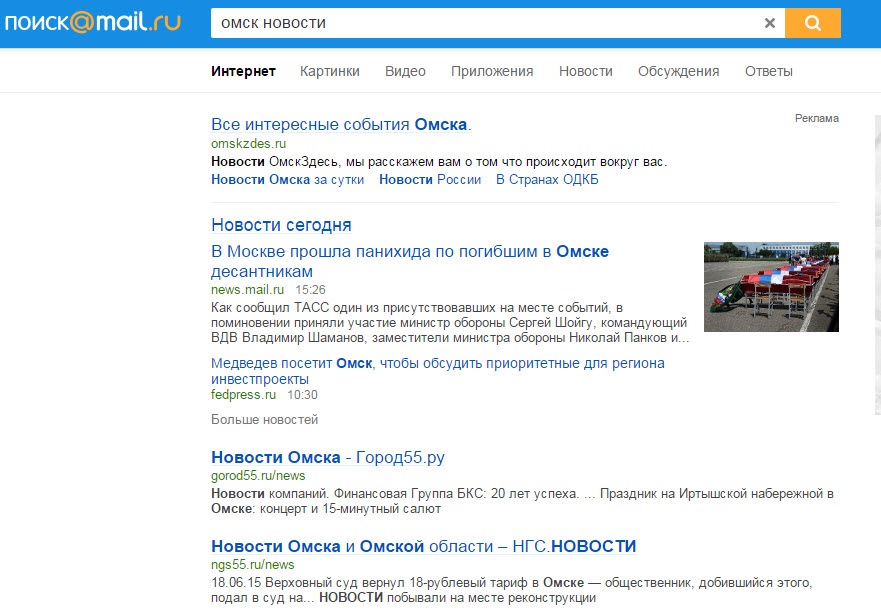
Task: Open sitelink 'В Странах ОДКБ'
Action: [547, 180]
